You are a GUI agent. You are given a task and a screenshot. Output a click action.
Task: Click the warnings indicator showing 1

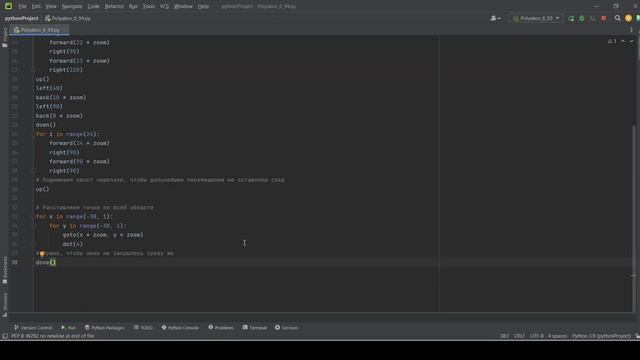[x=612, y=41]
